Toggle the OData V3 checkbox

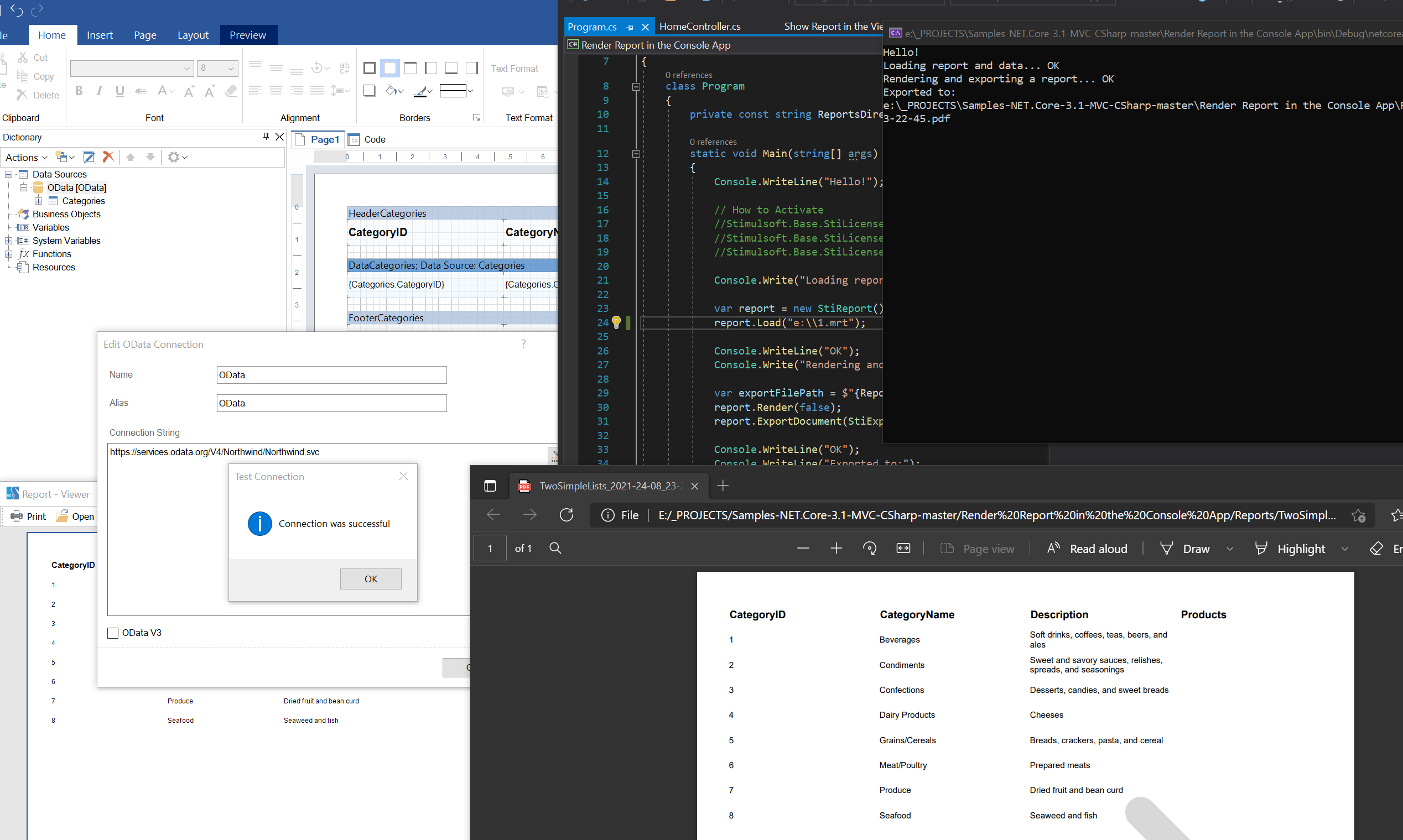pos(113,632)
